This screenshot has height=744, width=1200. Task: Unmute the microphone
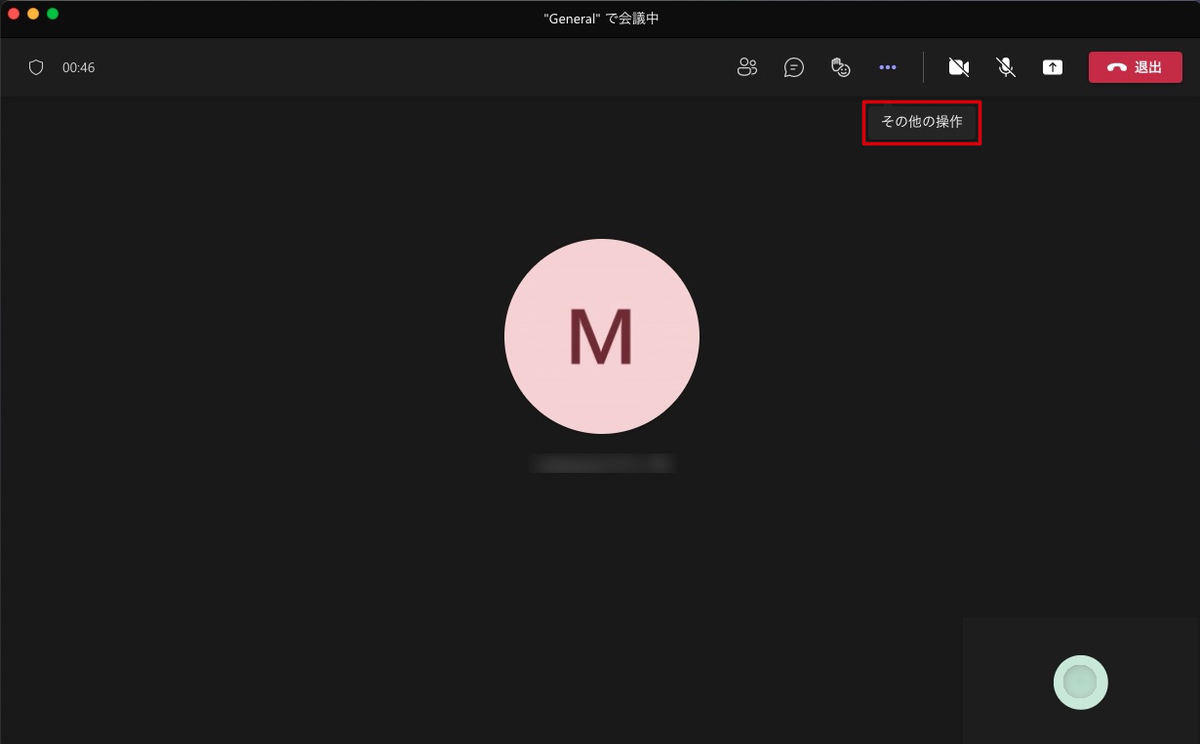[1006, 67]
